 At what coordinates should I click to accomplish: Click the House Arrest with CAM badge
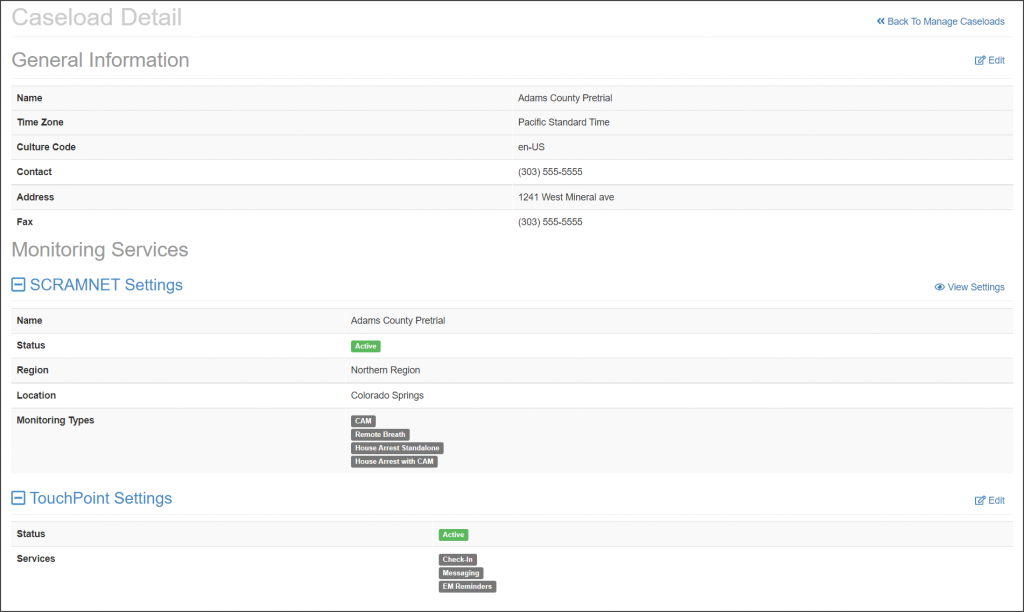(x=394, y=461)
